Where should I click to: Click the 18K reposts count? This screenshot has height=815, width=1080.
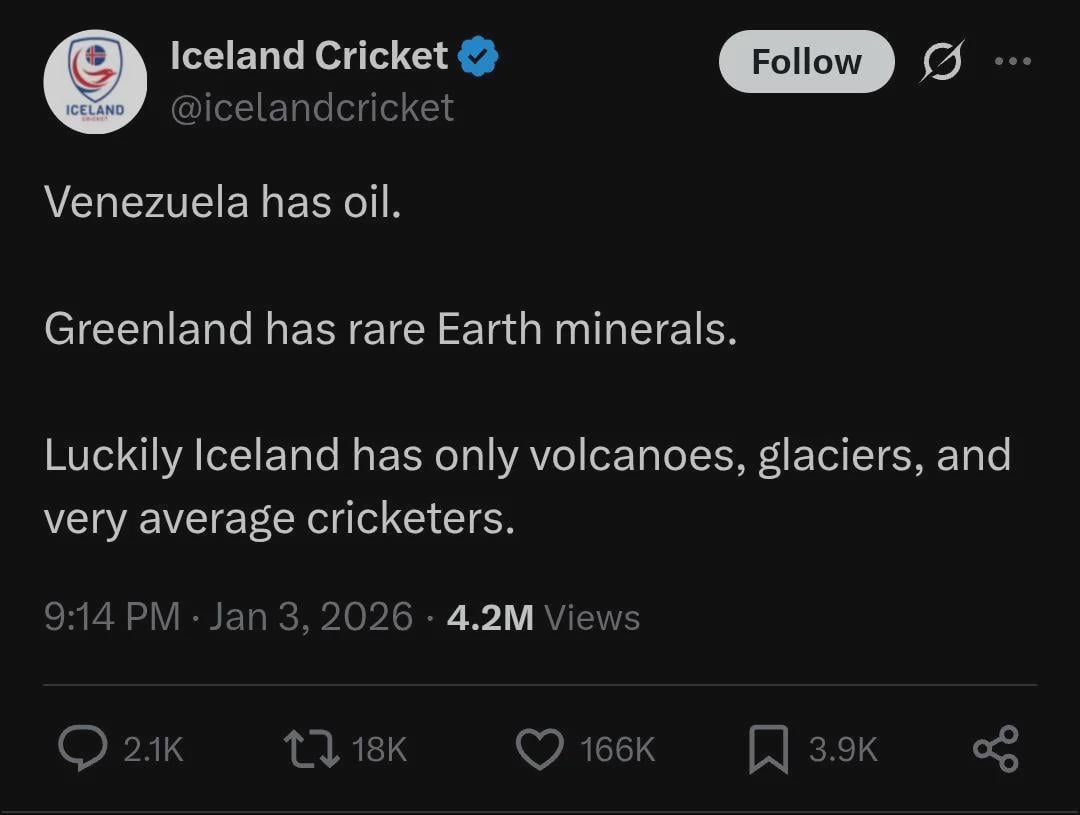pos(380,749)
